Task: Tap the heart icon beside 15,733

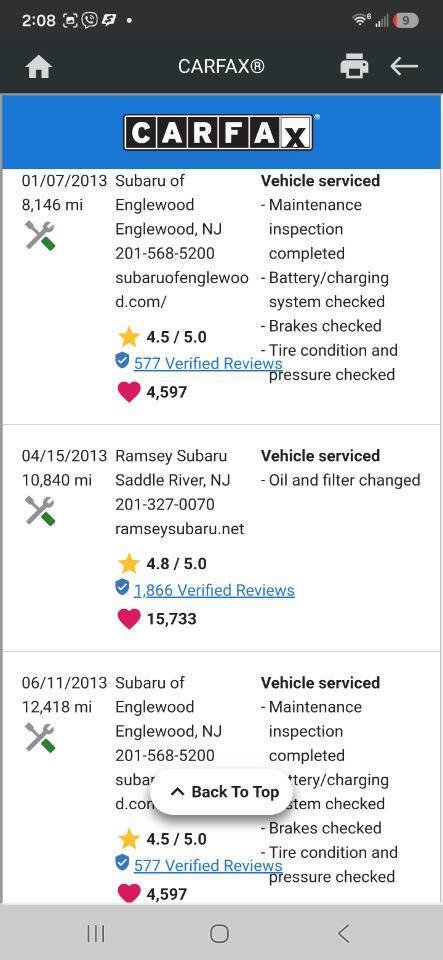Action: click(x=128, y=618)
